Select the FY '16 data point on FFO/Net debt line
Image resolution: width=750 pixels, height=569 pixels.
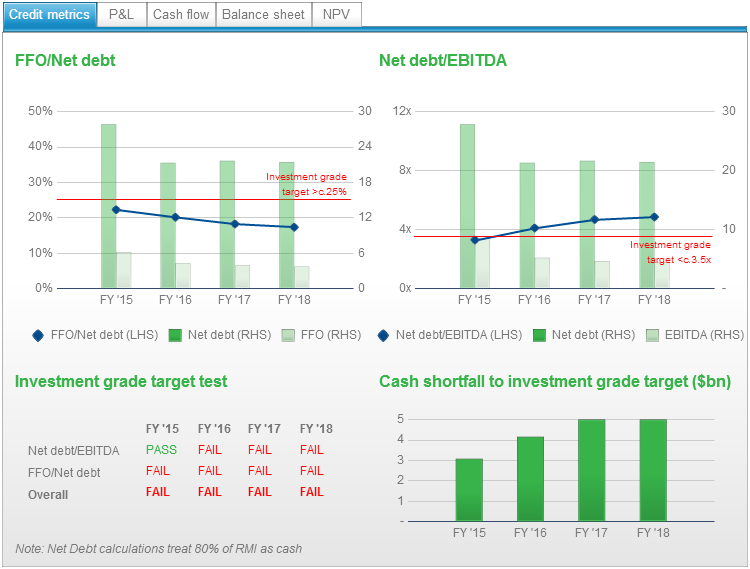[x=175, y=218]
